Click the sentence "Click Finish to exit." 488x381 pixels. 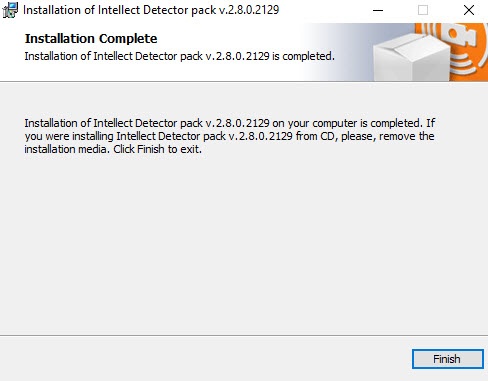[157, 149]
